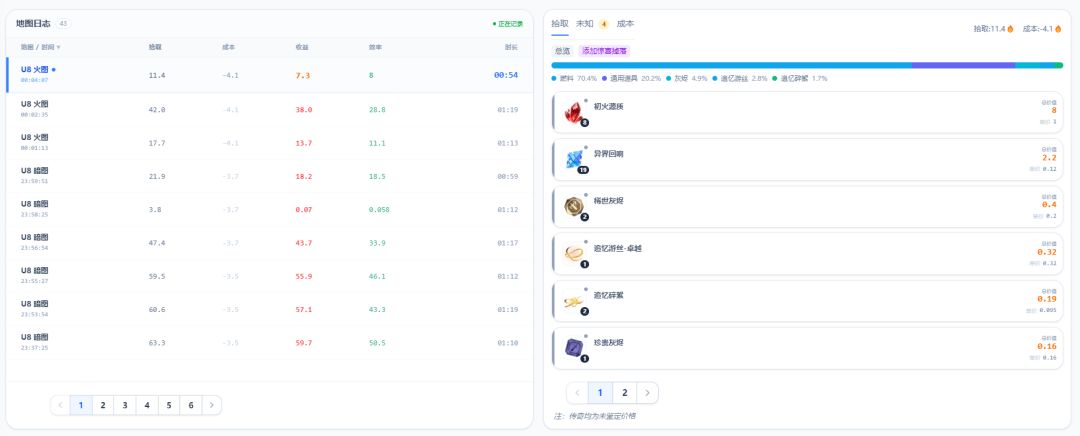
Task: Go to previous page of loot list
Action: coord(577,393)
